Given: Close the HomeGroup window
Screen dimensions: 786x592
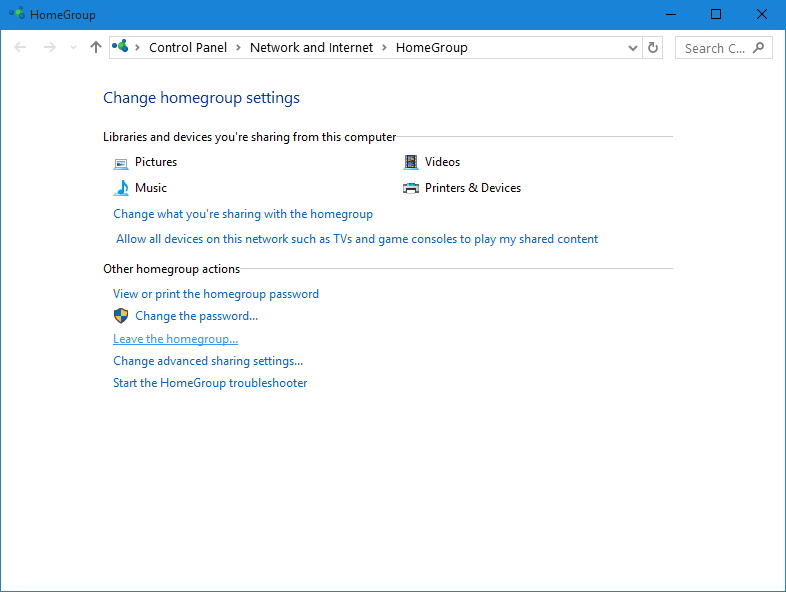Looking at the screenshot, I should tap(761, 15).
